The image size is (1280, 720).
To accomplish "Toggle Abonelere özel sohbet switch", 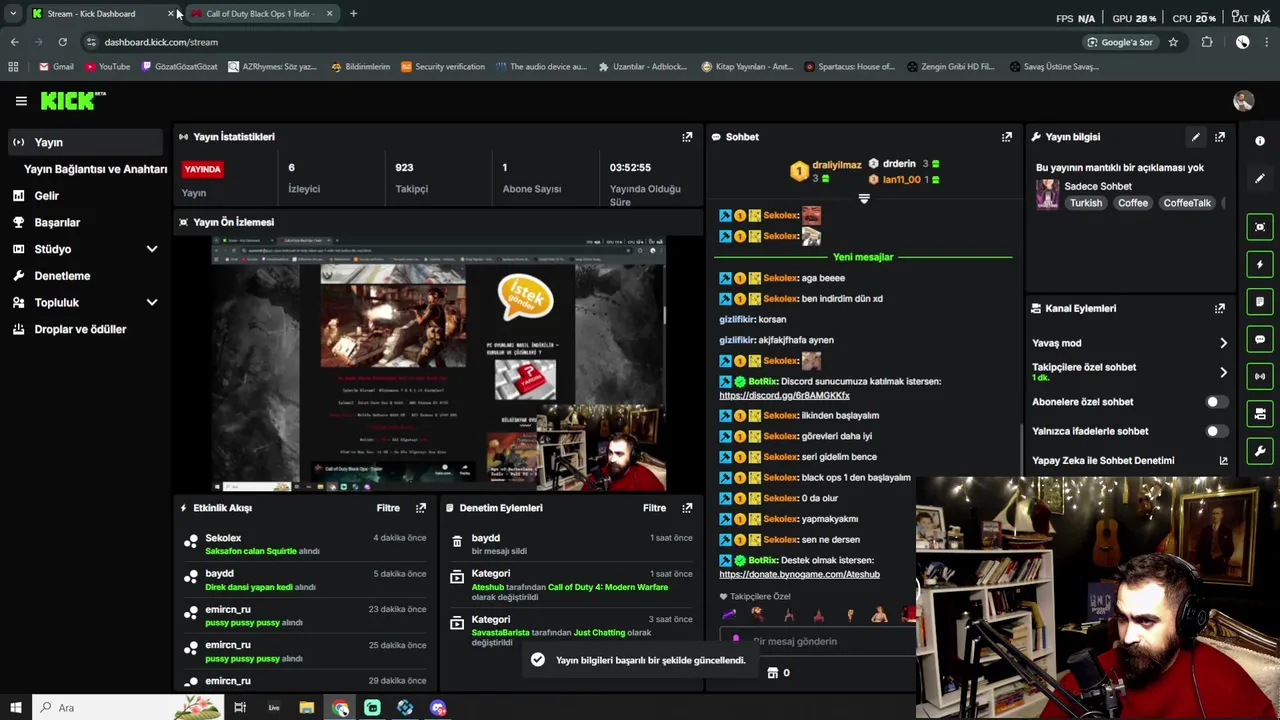I will tap(1216, 402).
